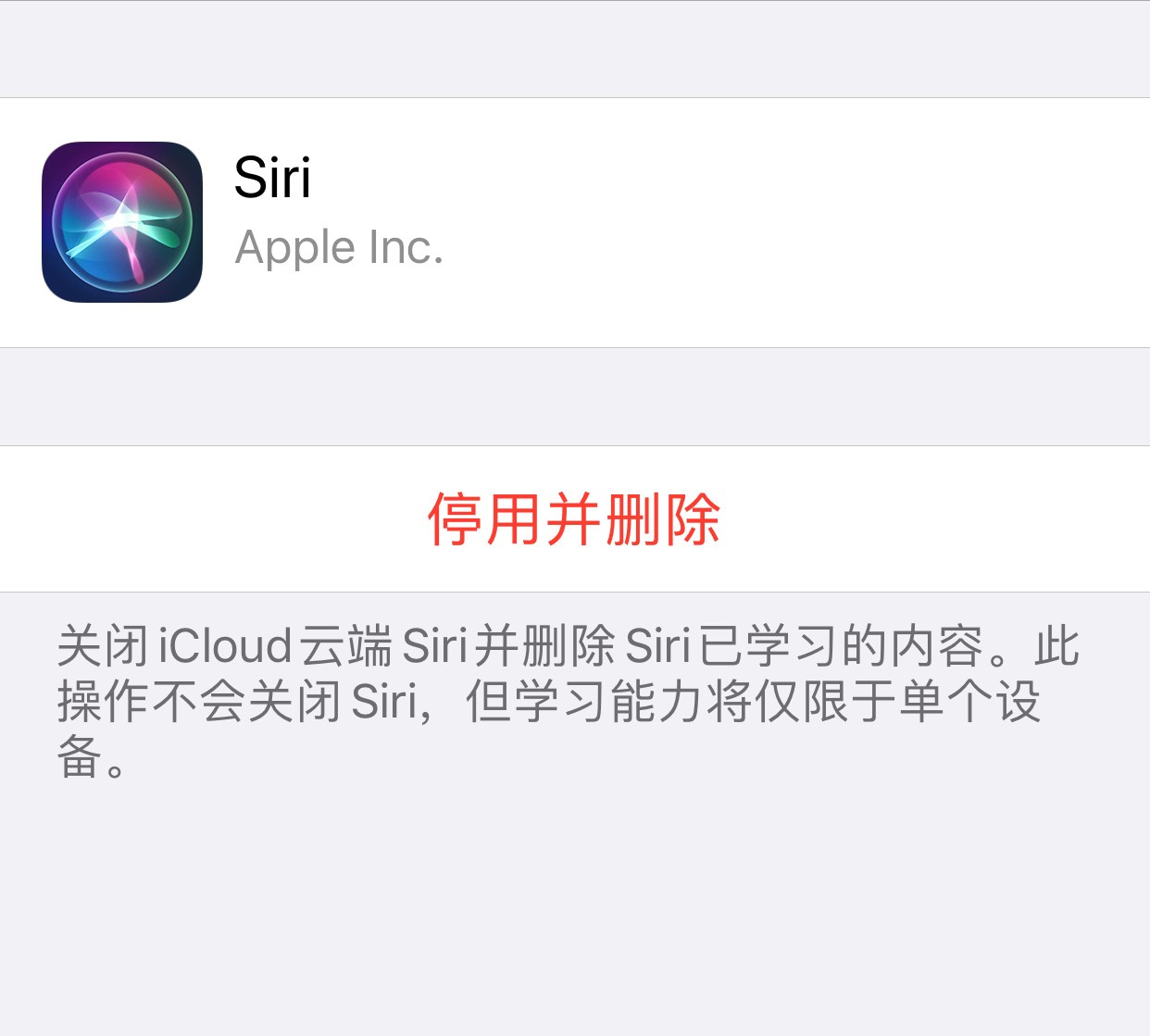
Task: Click the red 停用并删除 button
Action: [574, 518]
